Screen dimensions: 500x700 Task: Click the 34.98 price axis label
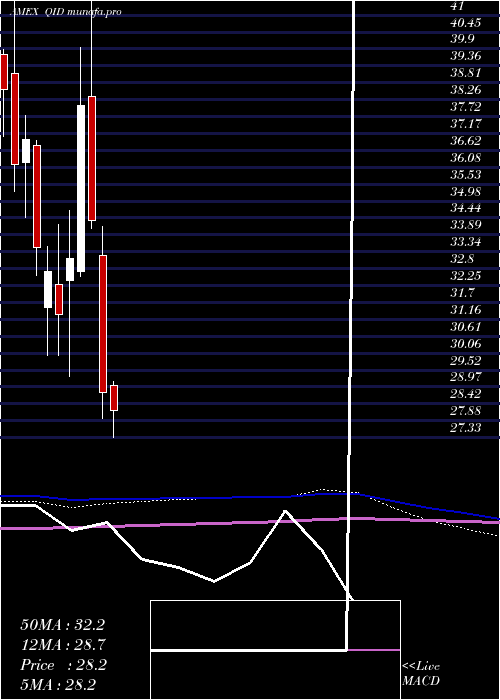[466, 192]
